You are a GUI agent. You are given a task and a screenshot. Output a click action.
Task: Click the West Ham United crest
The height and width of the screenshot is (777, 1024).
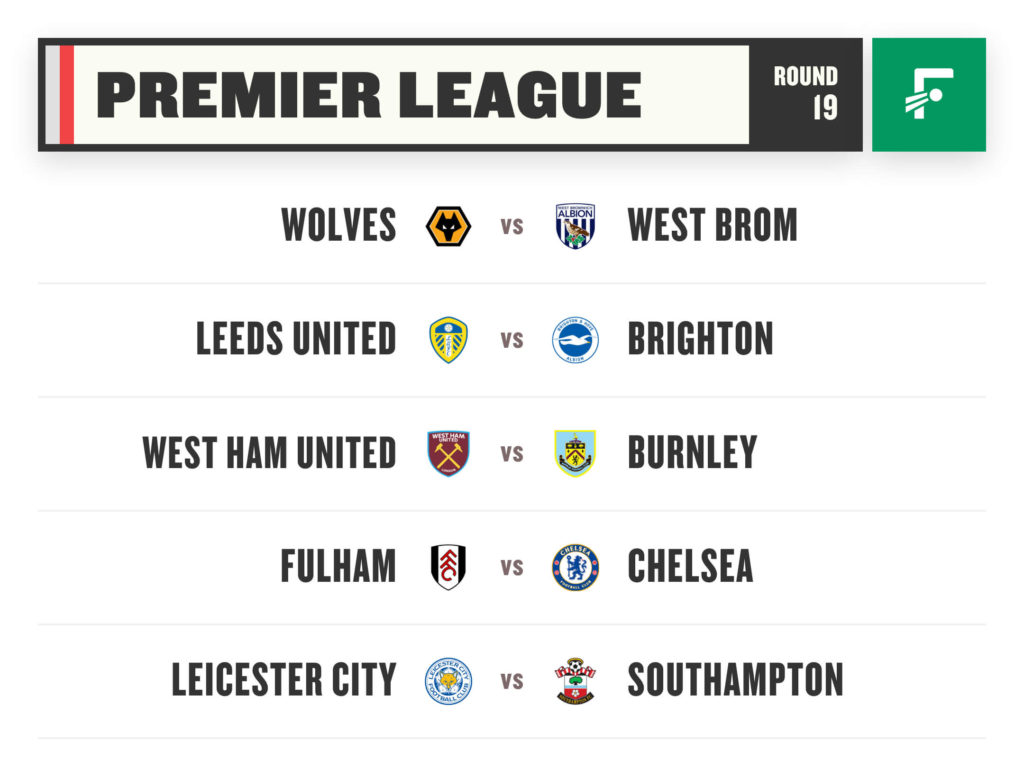coord(448,453)
